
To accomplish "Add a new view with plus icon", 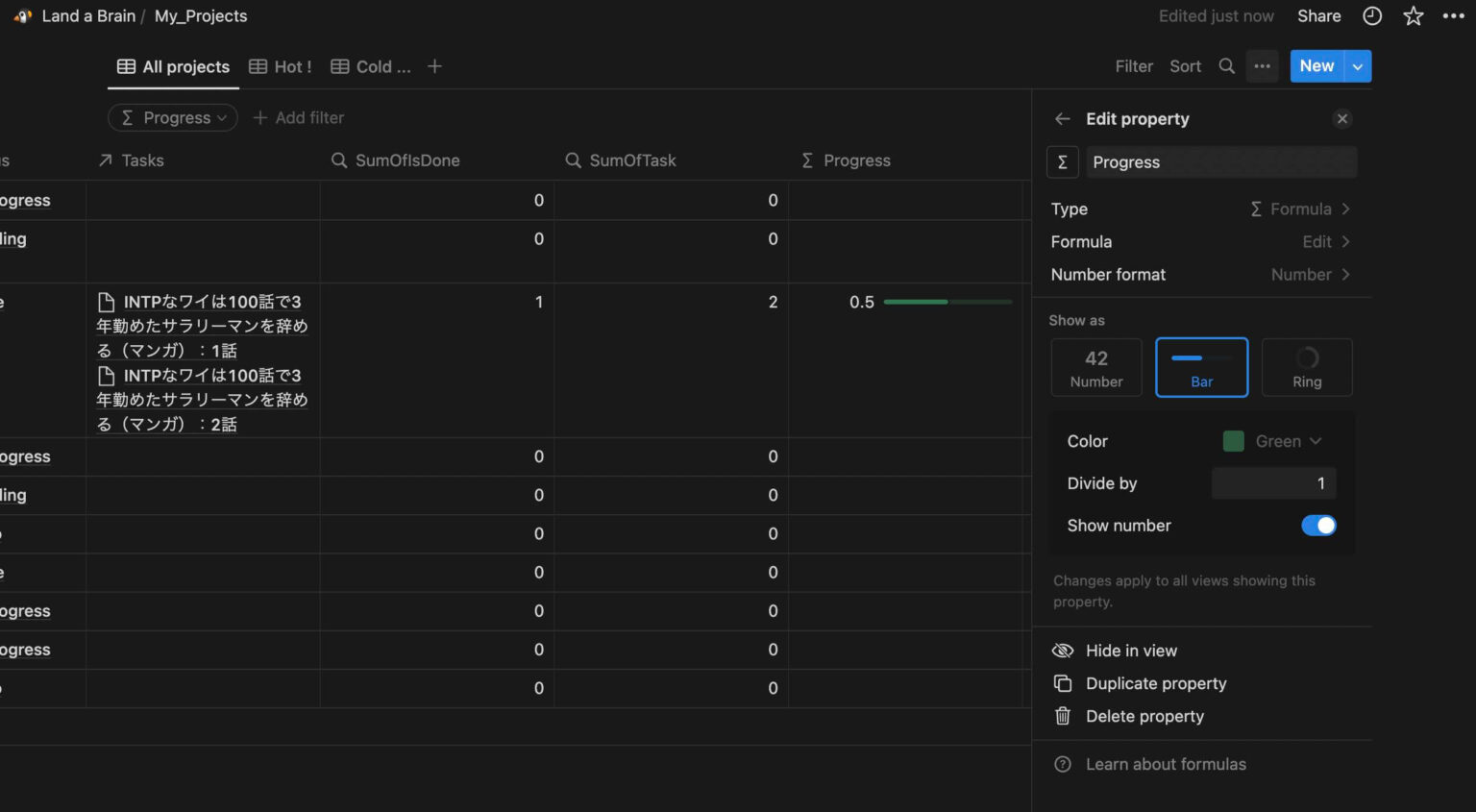I will [434, 66].
